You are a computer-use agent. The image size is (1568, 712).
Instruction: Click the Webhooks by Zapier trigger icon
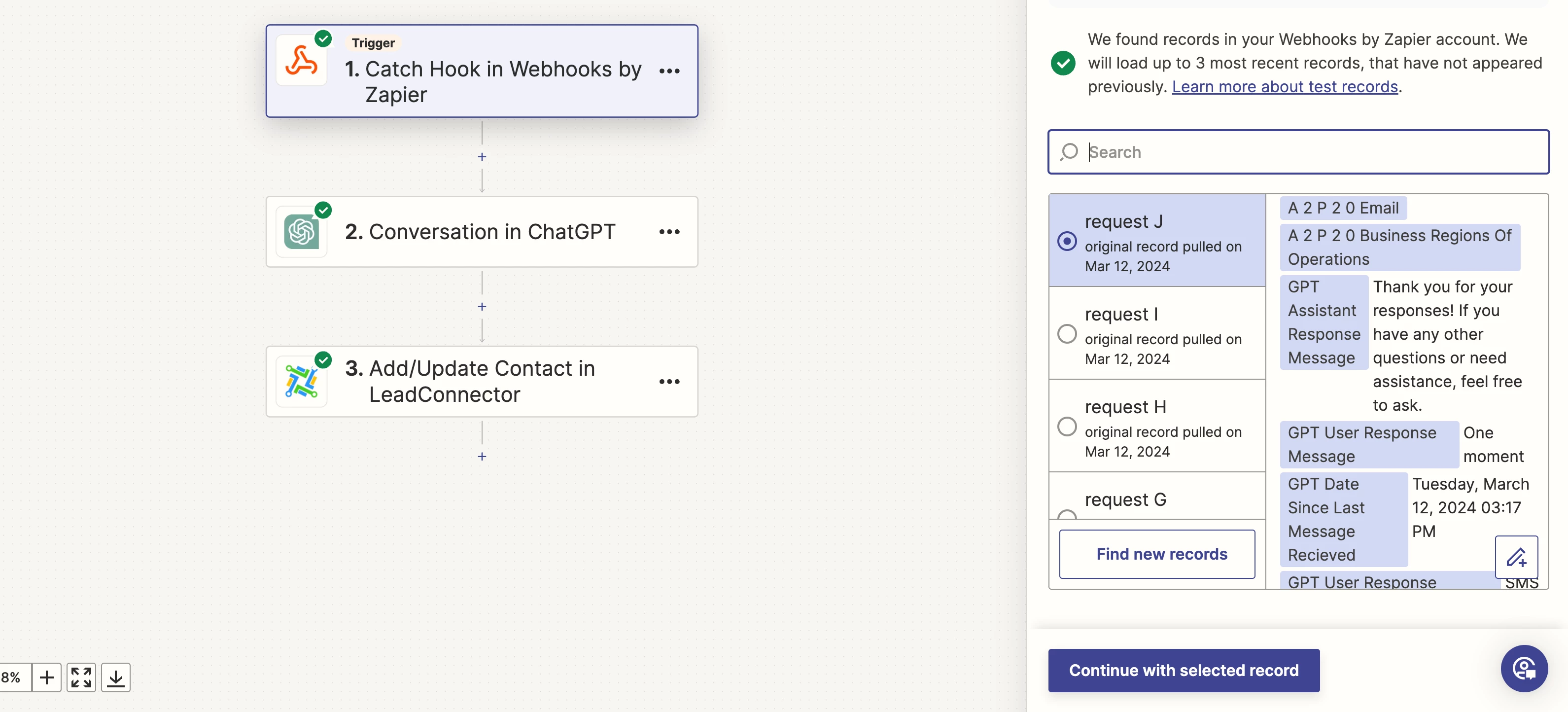(x=301, y=61)
